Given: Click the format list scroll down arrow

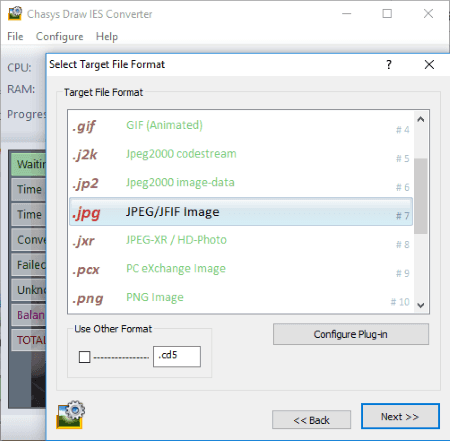Looking at the screenshot, I should (x=421, y=305).
